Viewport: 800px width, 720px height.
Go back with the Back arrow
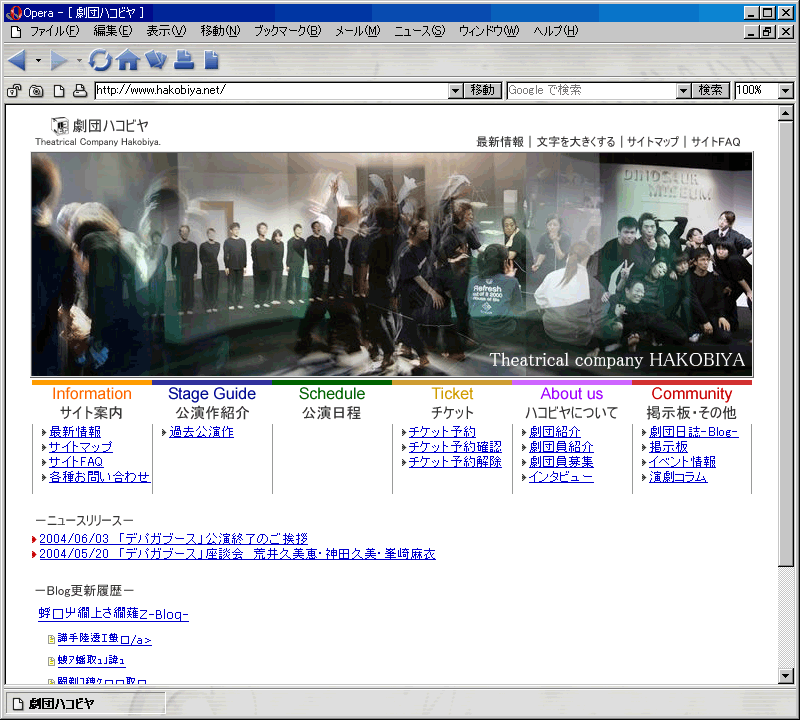17,60
